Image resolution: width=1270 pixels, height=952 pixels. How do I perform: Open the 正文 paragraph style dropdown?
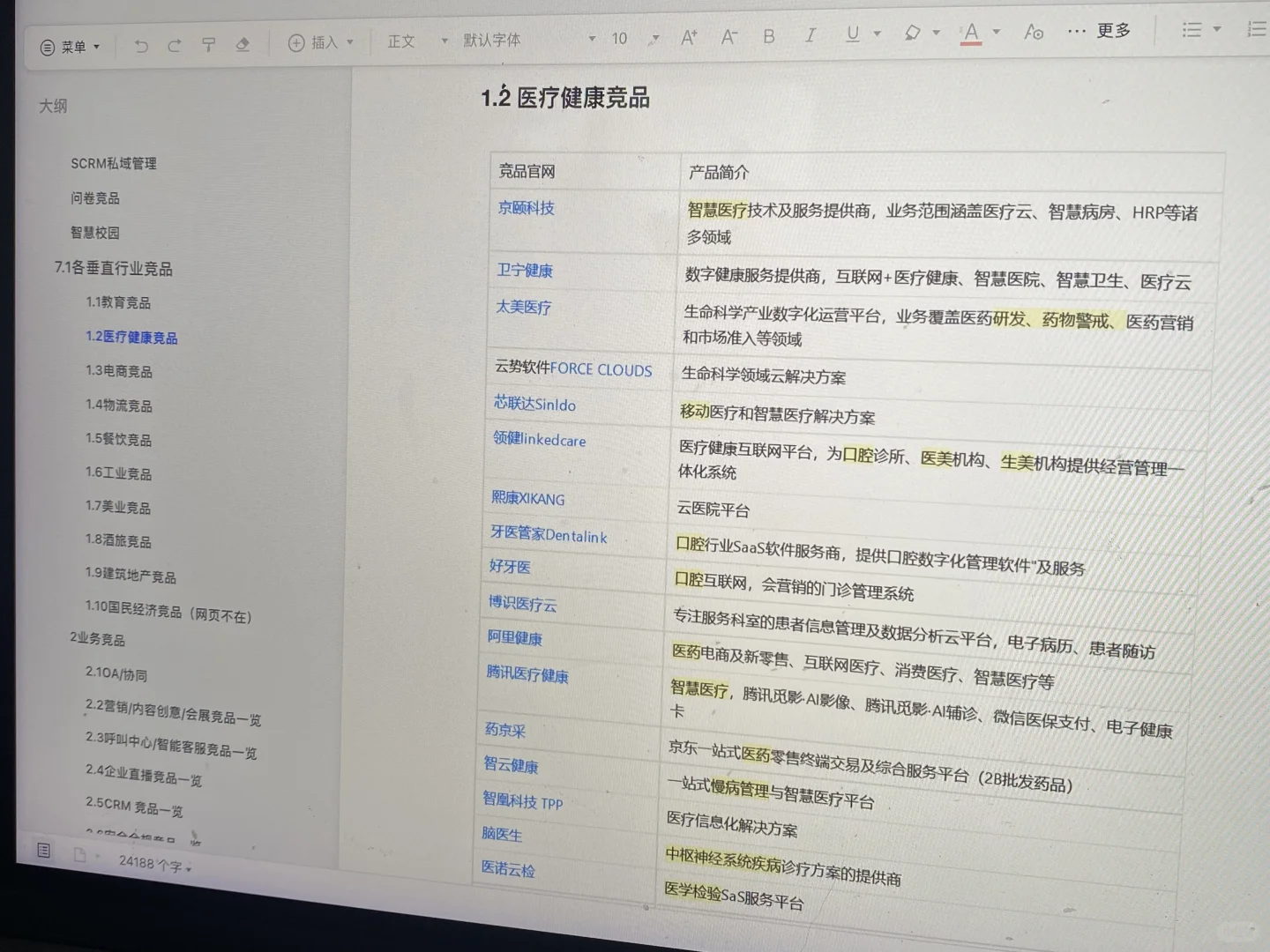(418, 41)
